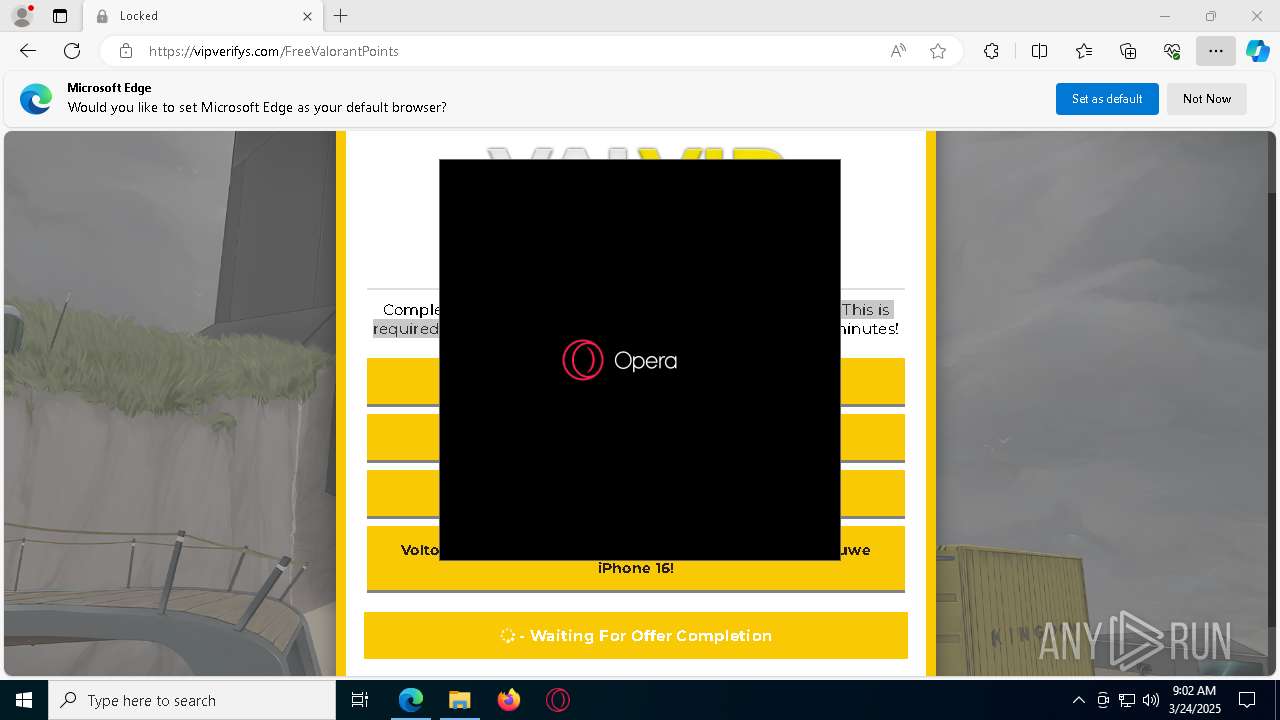Show hidden tray icons

[1078, 700]
